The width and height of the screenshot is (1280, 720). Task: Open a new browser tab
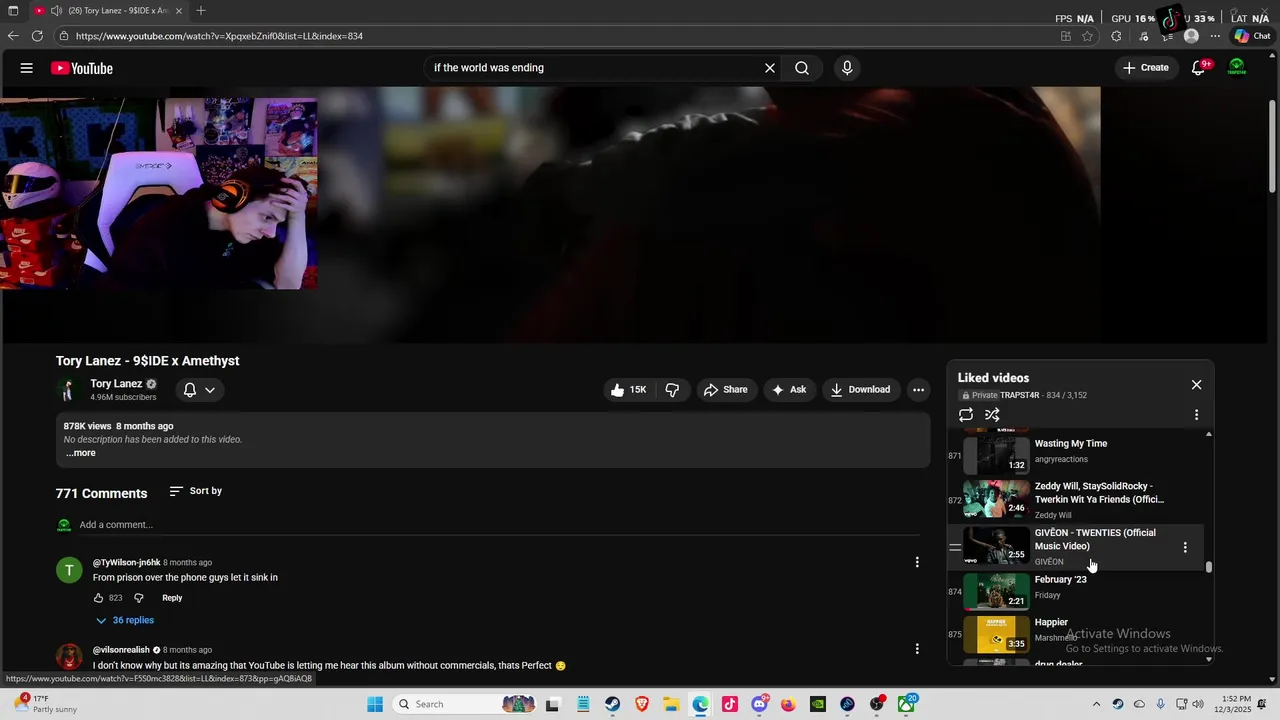click(x=201, y=10)
